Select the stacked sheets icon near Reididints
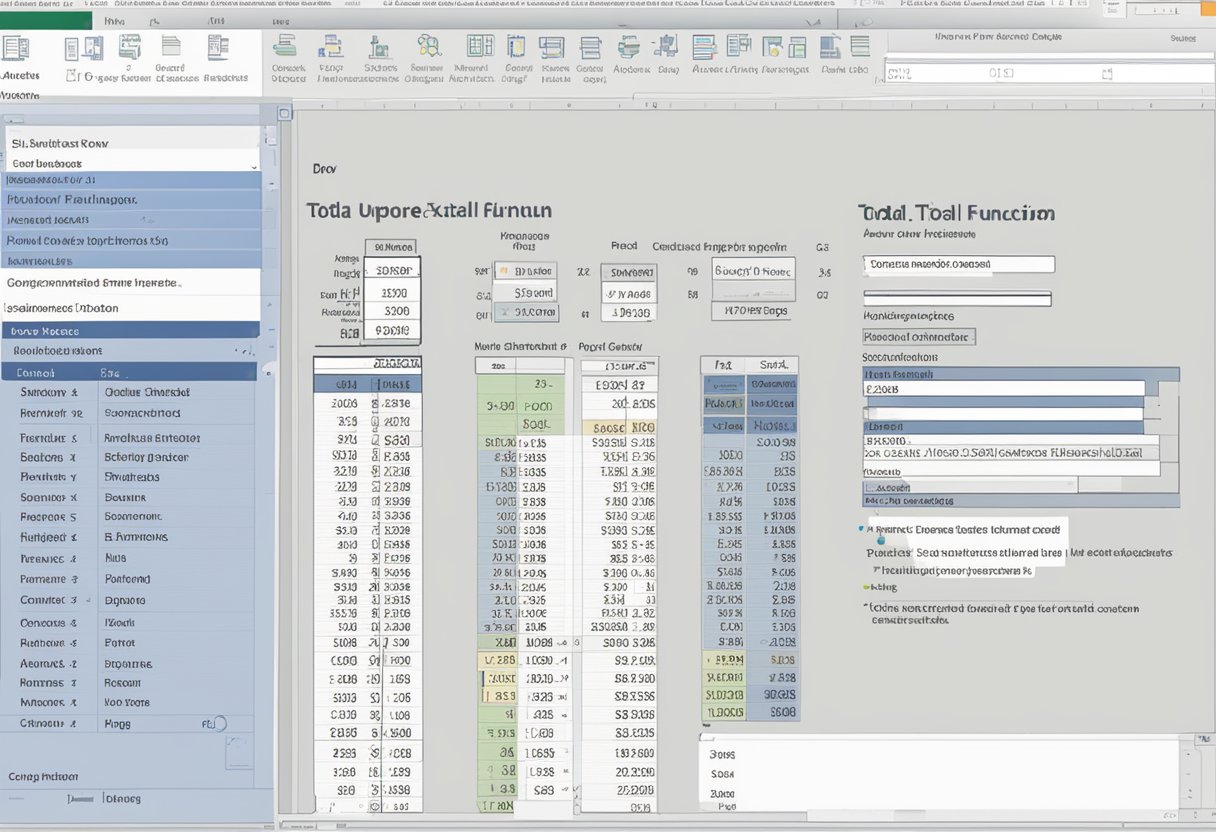Viewport: 1216px width, 832px height. point(171,47)
